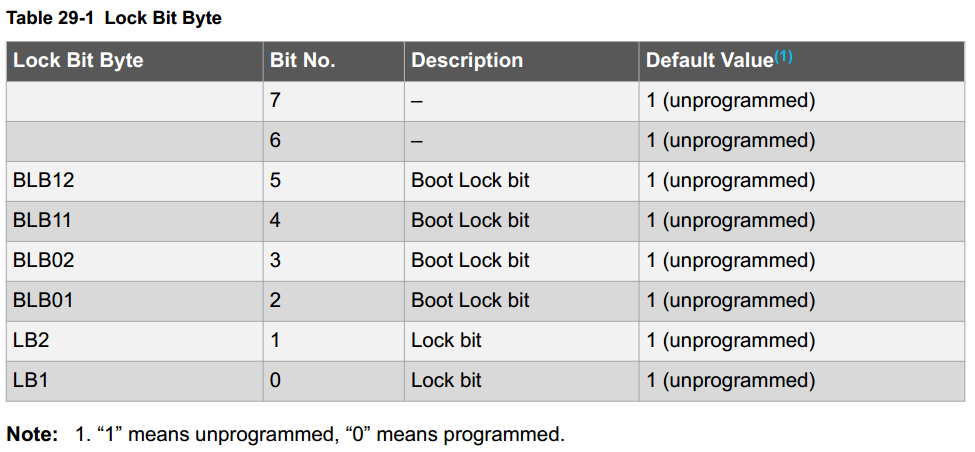Select the LB1 cell
Image resolution: width=975 pixels, height=452 pixels.
tap(135, 381)
